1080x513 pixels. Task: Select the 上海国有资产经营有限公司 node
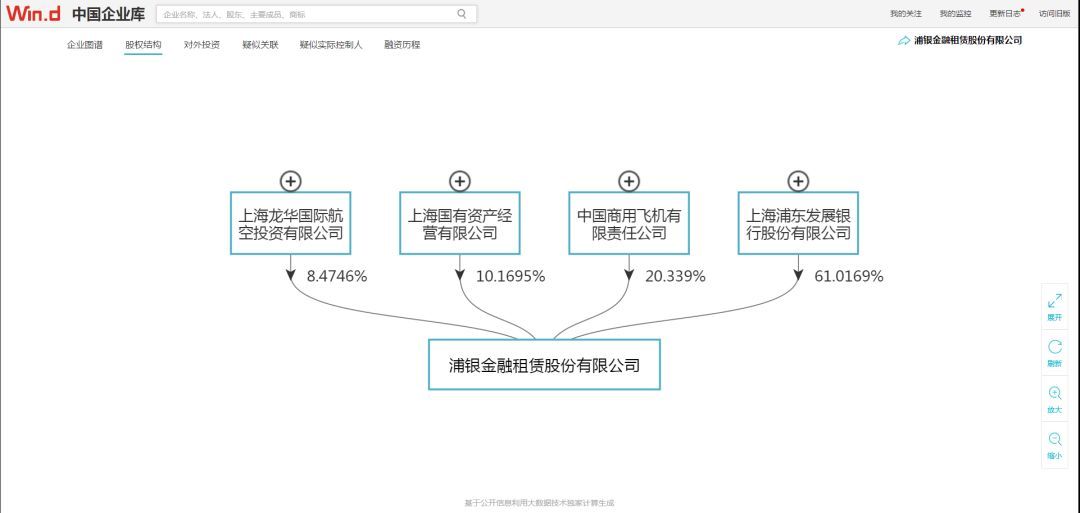coord(459,223)
